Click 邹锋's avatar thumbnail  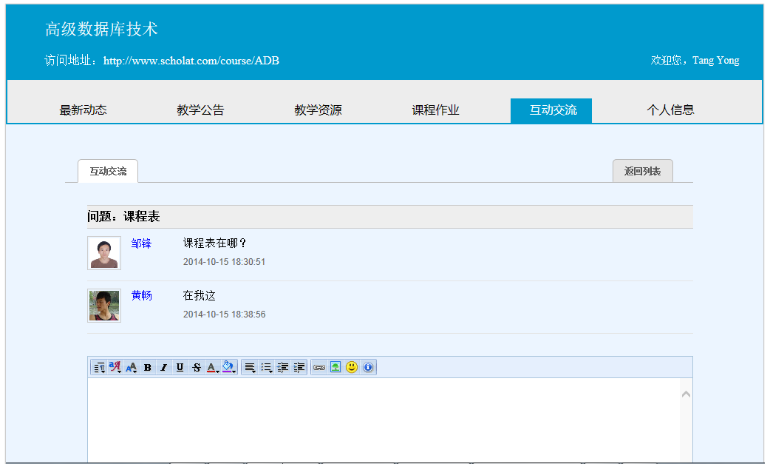click(104, 253)
